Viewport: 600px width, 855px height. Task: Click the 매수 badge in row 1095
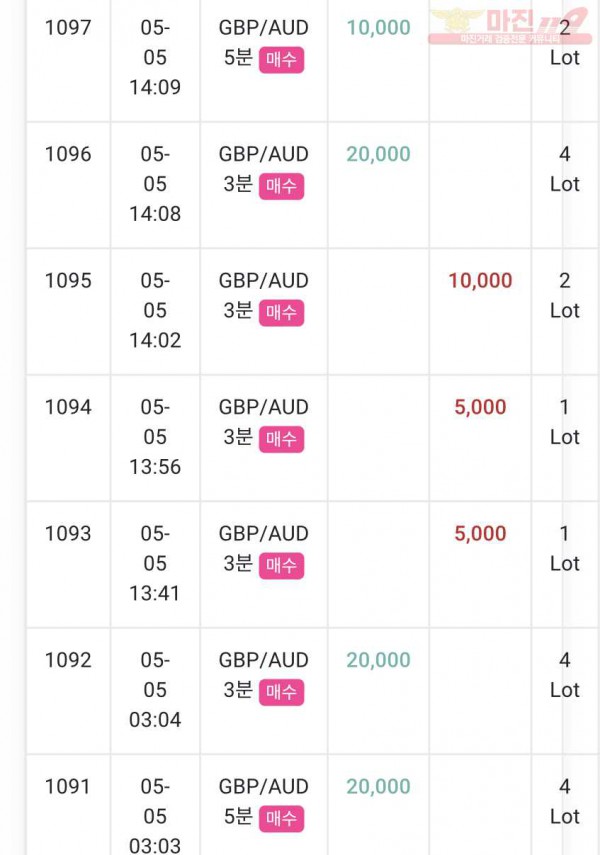pos(281,312)
